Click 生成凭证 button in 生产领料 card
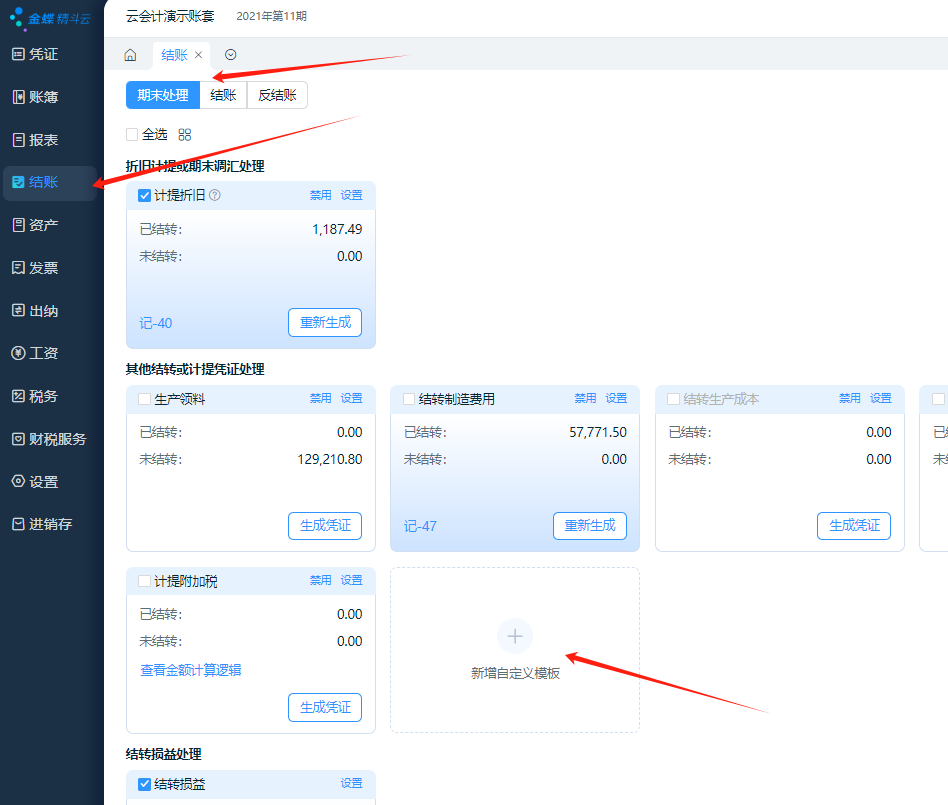Screen dimensions: 948x805 (x=325, y=526)
